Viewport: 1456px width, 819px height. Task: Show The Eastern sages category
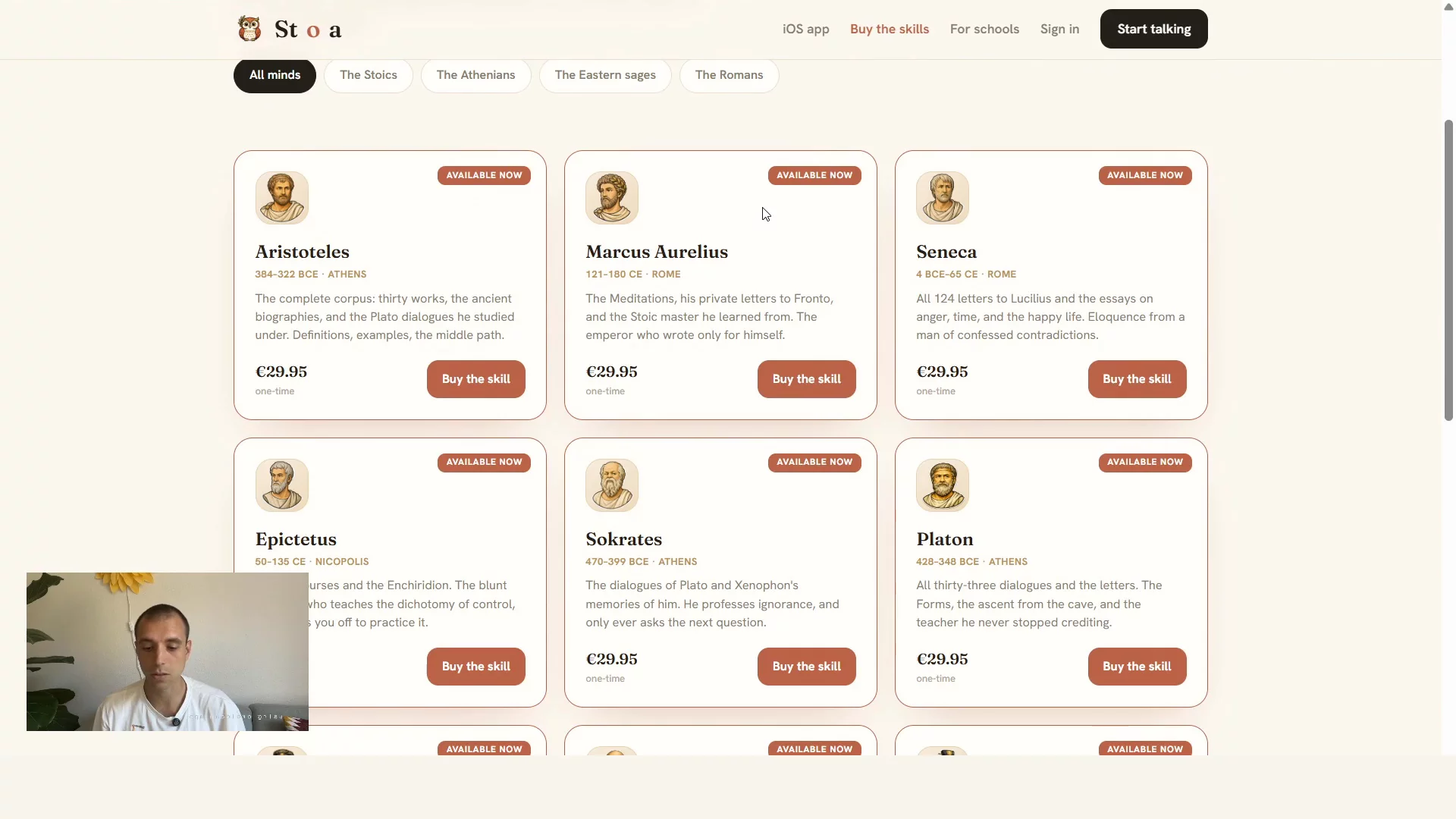605,75
